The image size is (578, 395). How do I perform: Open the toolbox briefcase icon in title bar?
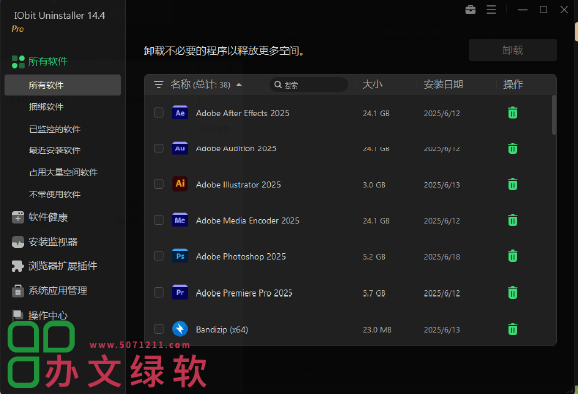470,10
